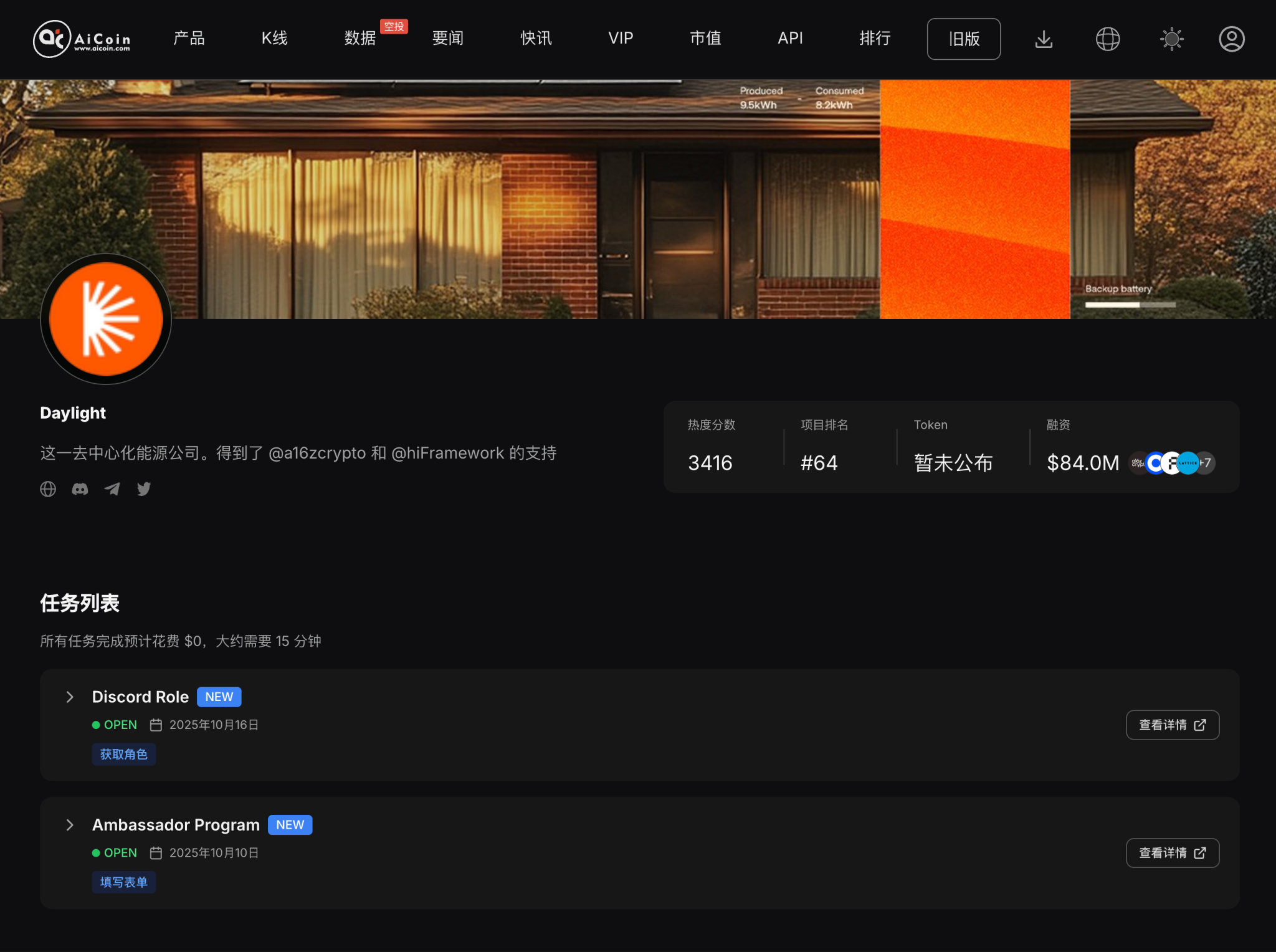1276x952 pixels.
Task: Click the +7 investors avatar badge
Action: (x=1206, y=463)
